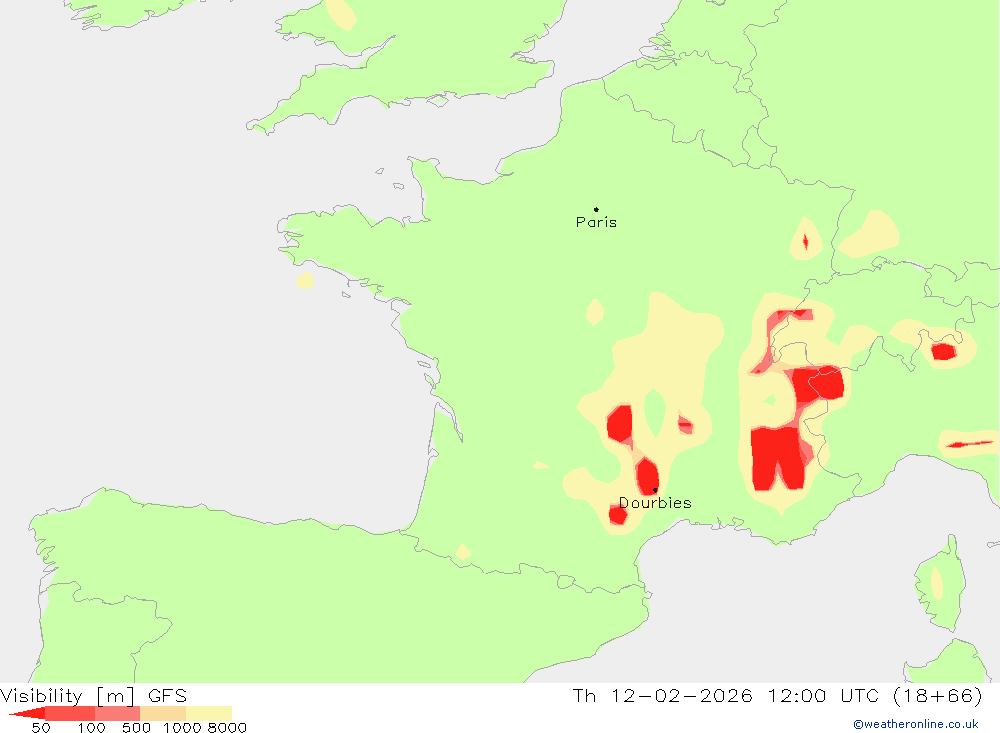Click the Dourbies location dot marker
The width and height of the screenshot is (1000, 733).
click(655, 490)
